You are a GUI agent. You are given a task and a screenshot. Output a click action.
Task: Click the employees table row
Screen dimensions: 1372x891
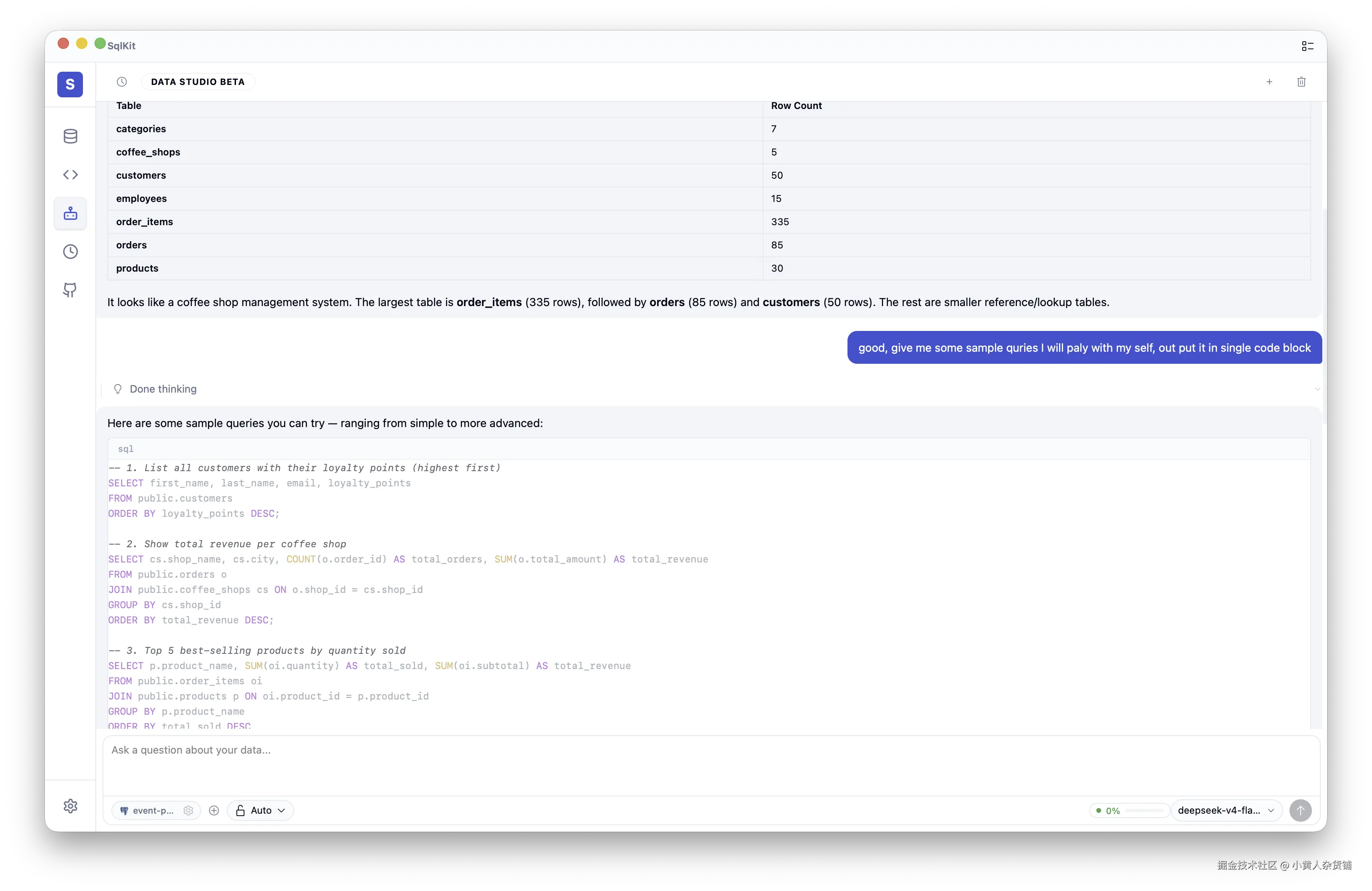[709, 199]
